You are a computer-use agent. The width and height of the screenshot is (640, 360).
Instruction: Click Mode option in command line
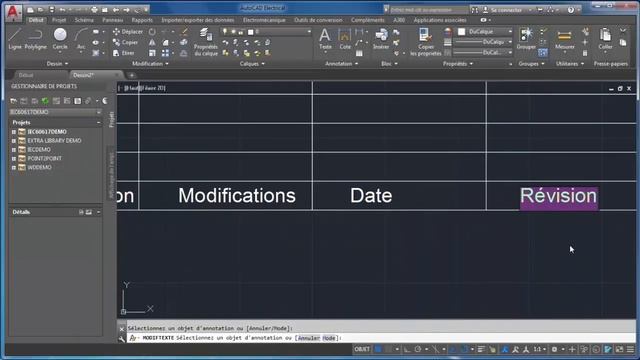click(x=329, y=338)
